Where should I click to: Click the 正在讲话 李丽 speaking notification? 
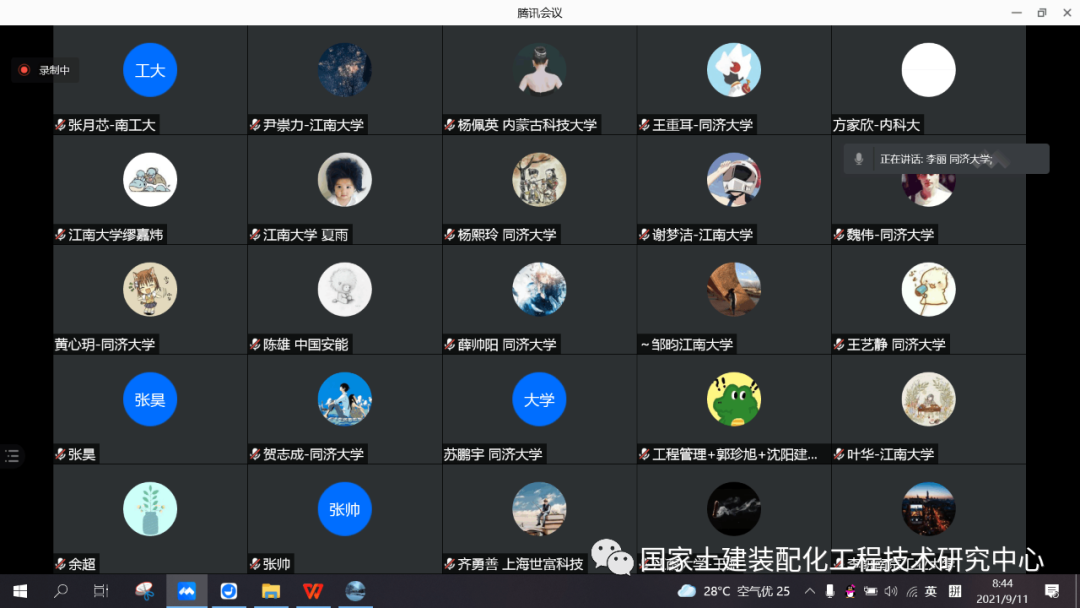(x=945, y=158)
